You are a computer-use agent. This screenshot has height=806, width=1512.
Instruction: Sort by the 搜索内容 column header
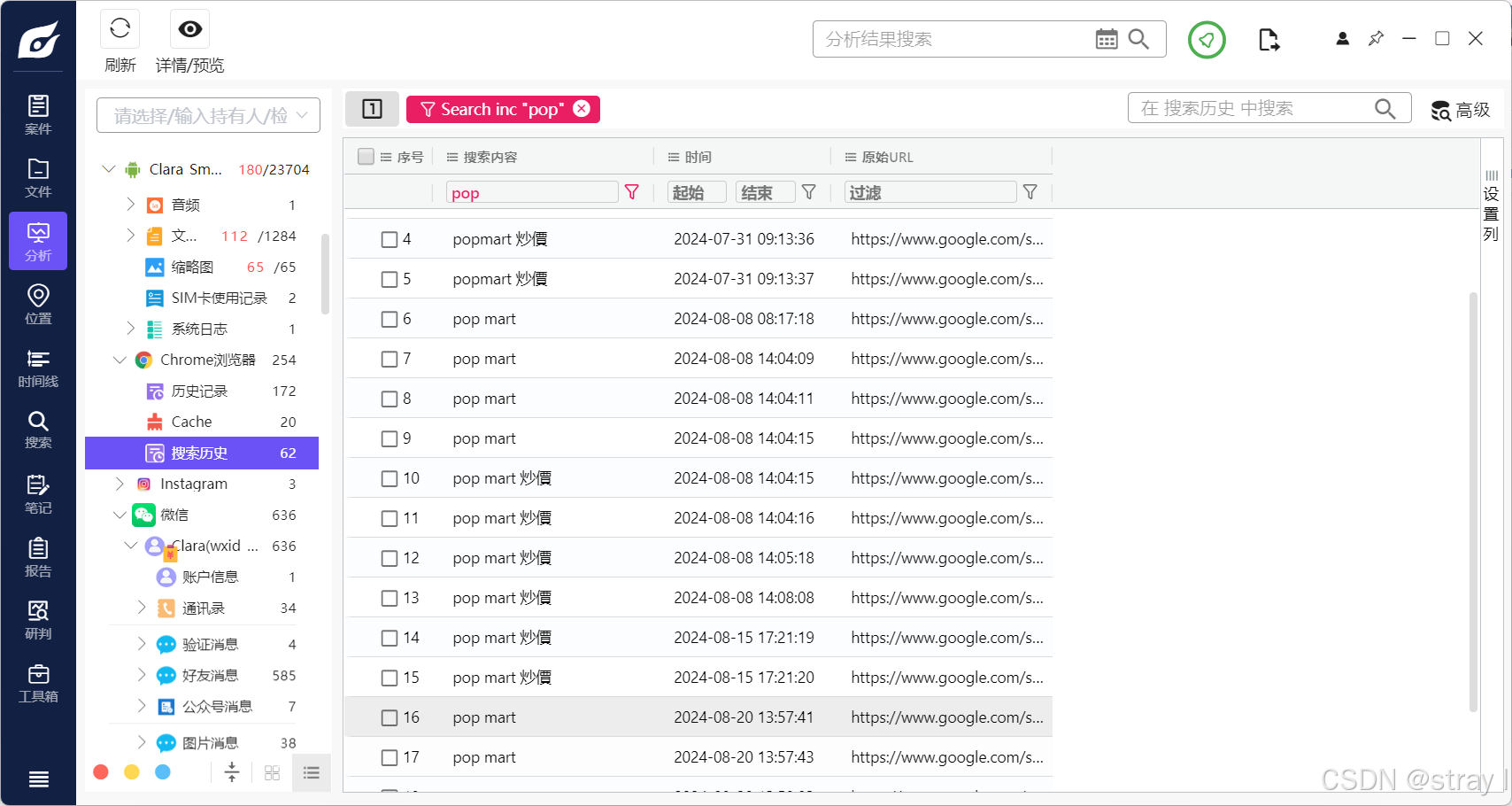(490, 157)
